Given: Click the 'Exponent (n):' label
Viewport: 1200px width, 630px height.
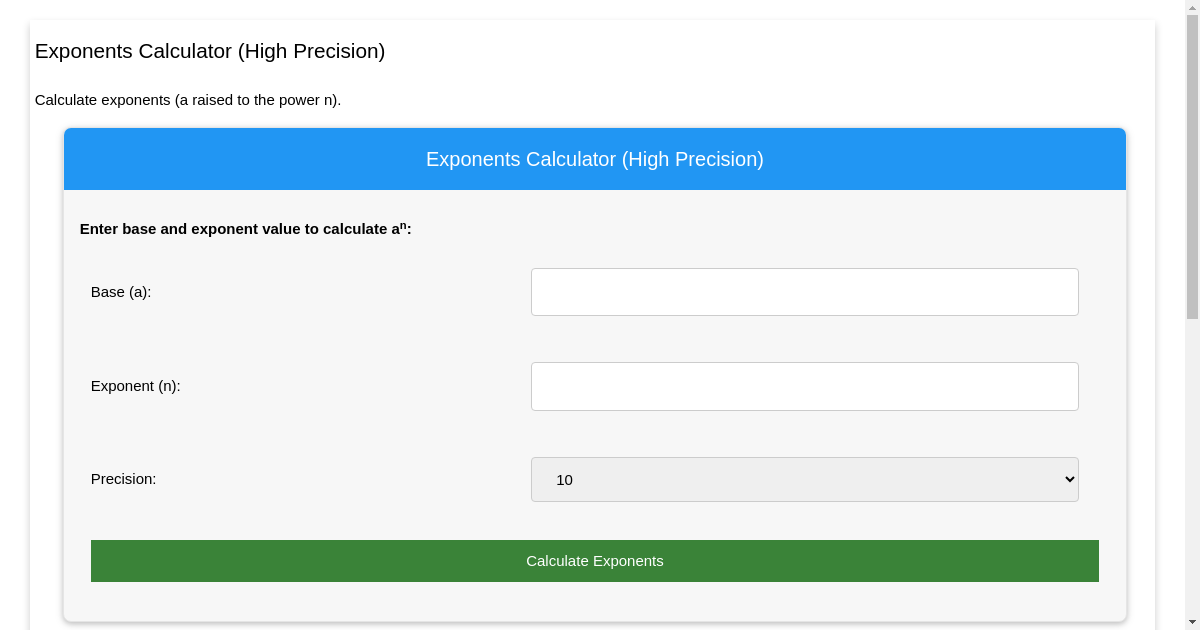Looking at the screenshot, I should point(135,386).
